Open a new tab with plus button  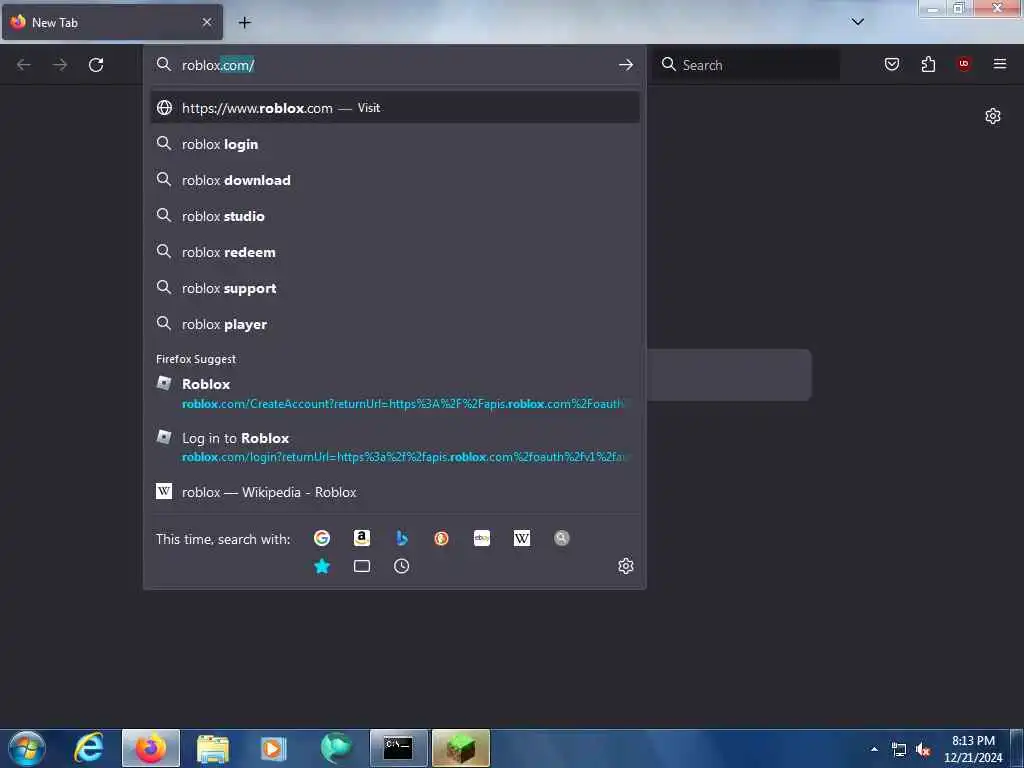(x=244, y=22)
